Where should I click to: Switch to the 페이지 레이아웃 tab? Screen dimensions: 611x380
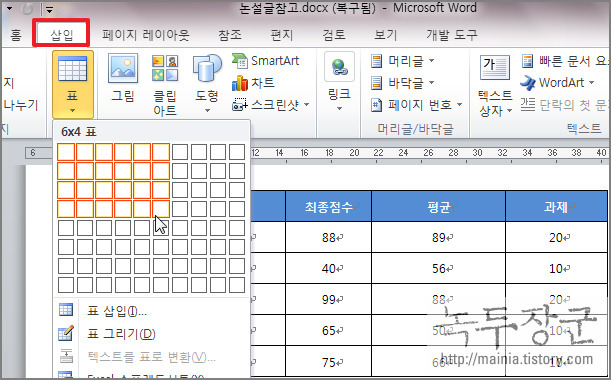pos(146,35)
